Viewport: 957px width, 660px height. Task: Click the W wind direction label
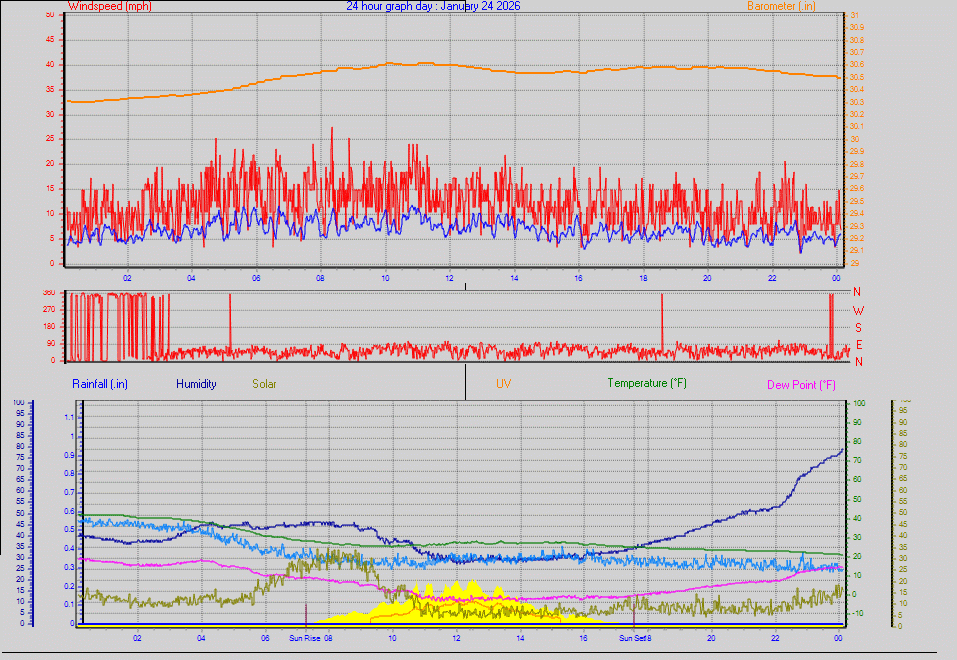coord(857,311)
